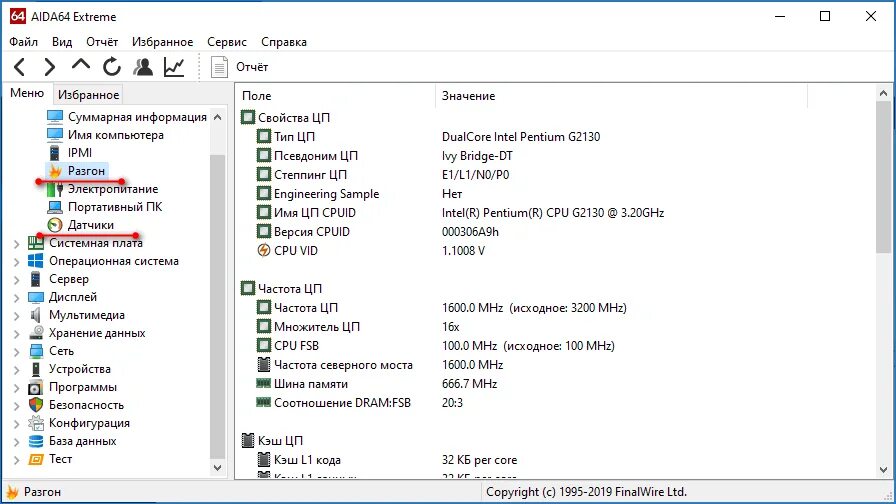Click the Операционная система Windows logo icon
The height and width of the screenshot is (504, 896).
click(35, 261)
